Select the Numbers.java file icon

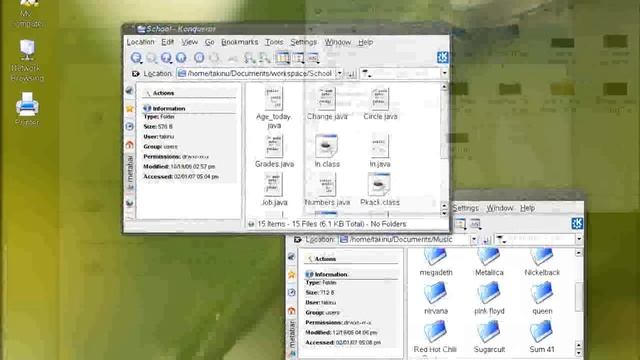(x=327, y=184)
